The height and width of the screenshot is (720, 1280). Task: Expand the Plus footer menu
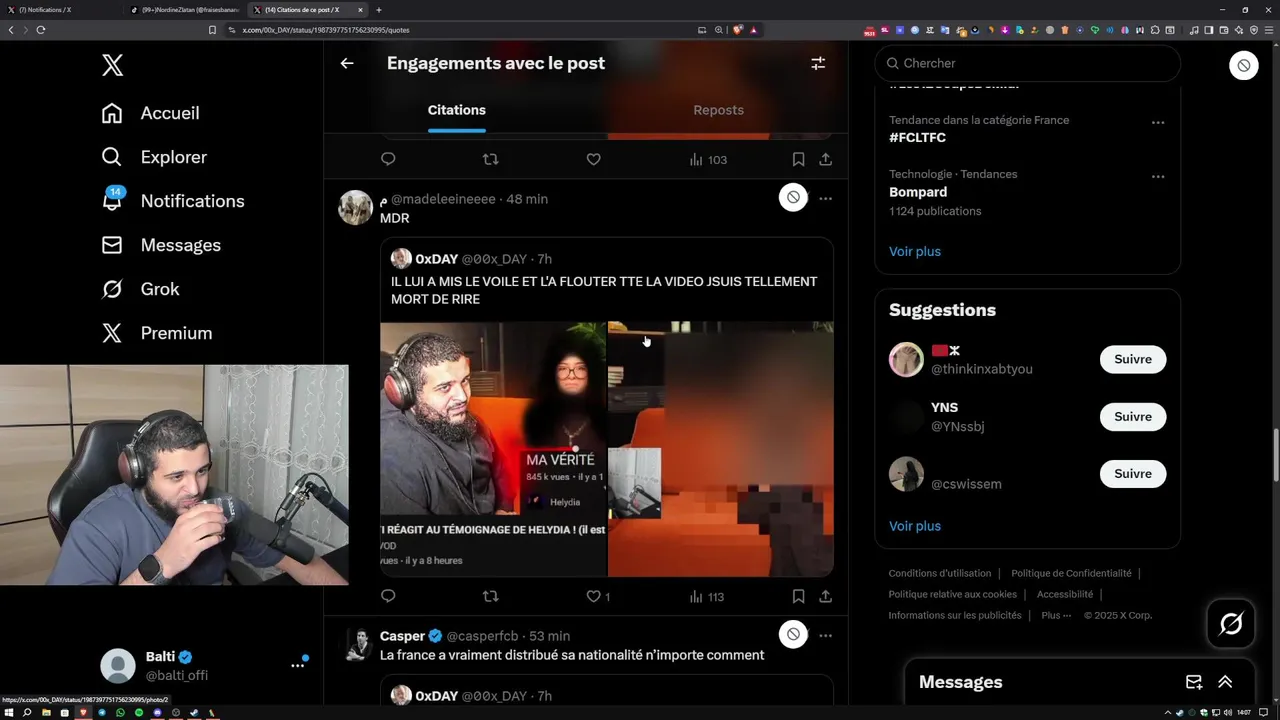pyautogui.click(x=1056, y=615)
